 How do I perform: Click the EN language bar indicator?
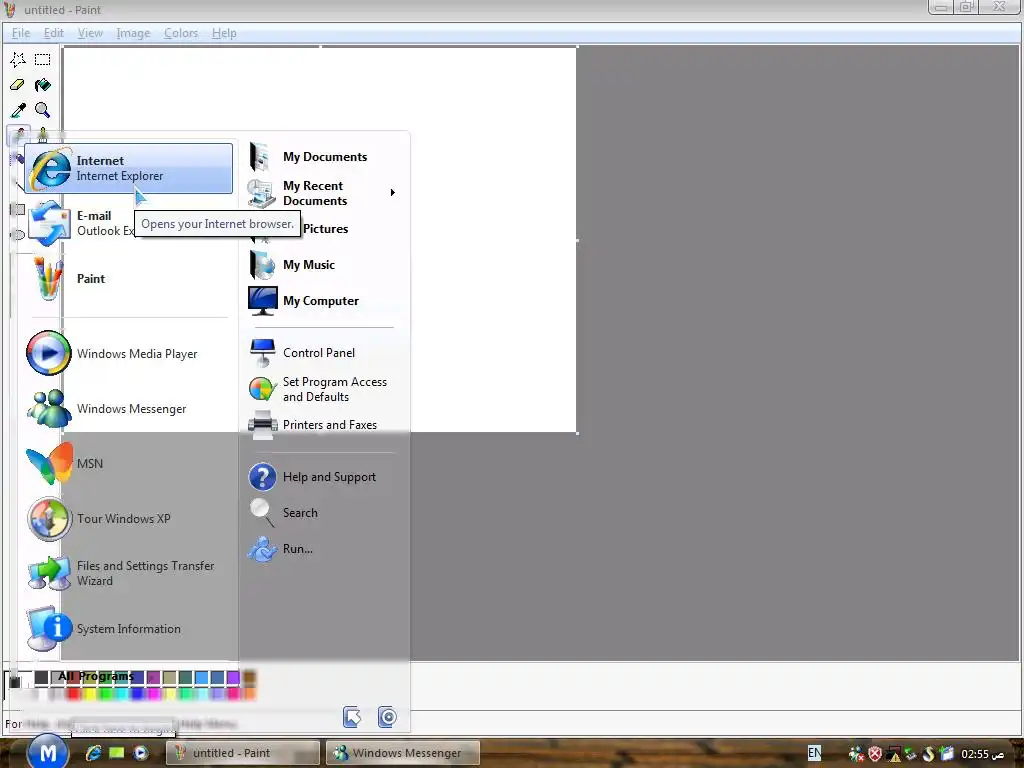click(x=814, y=753)
